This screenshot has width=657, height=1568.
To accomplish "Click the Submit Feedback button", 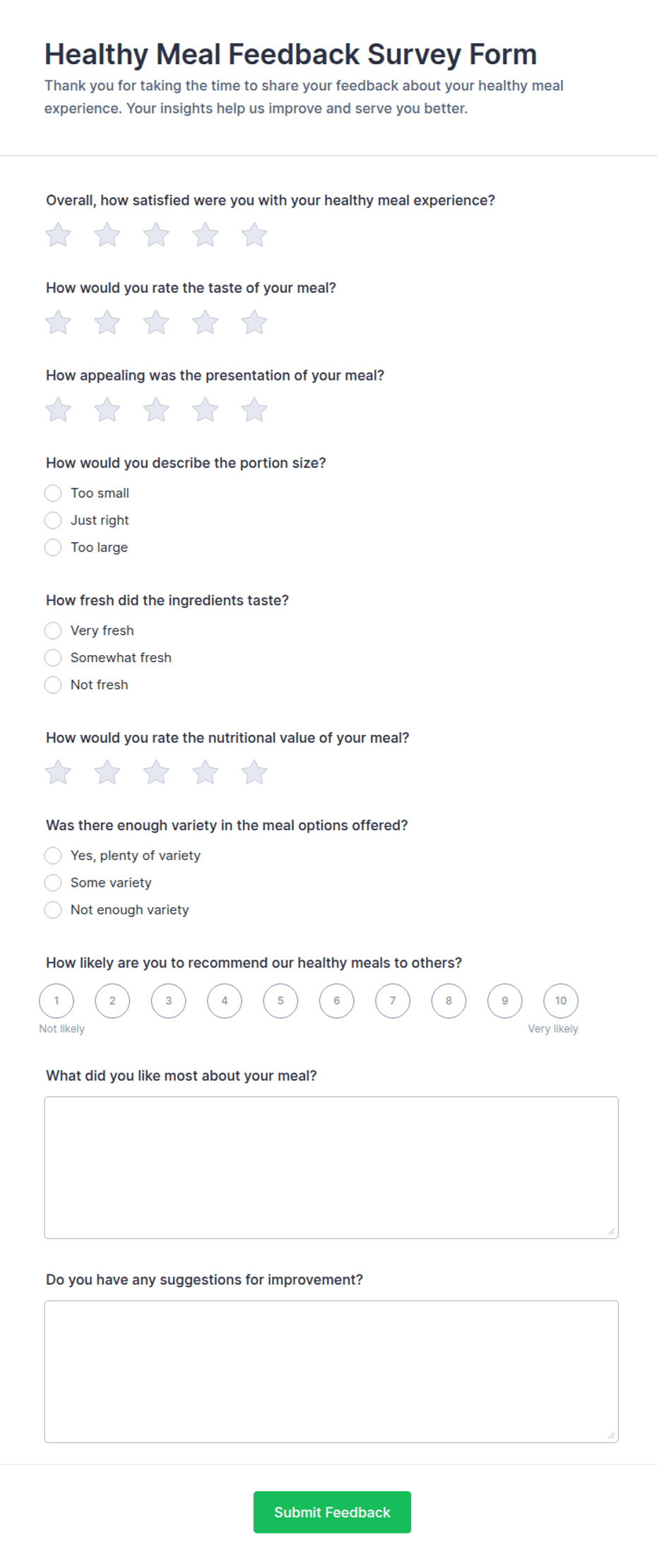I will pyautogui.click(x=332, y=1512).
